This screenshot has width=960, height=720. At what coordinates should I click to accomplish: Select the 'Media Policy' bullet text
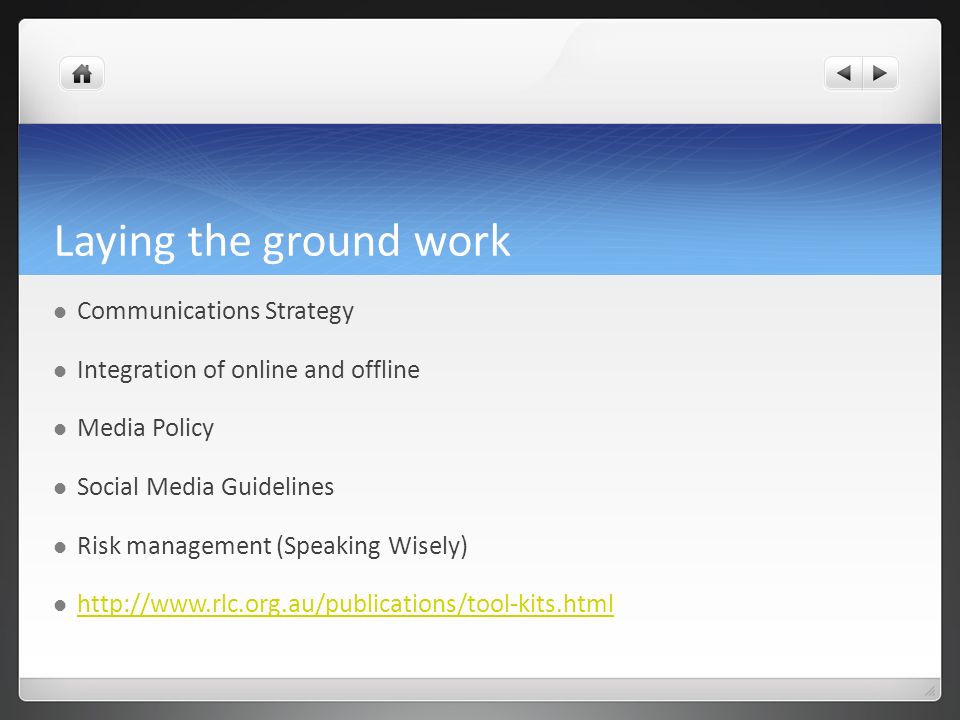pos(146,428)
